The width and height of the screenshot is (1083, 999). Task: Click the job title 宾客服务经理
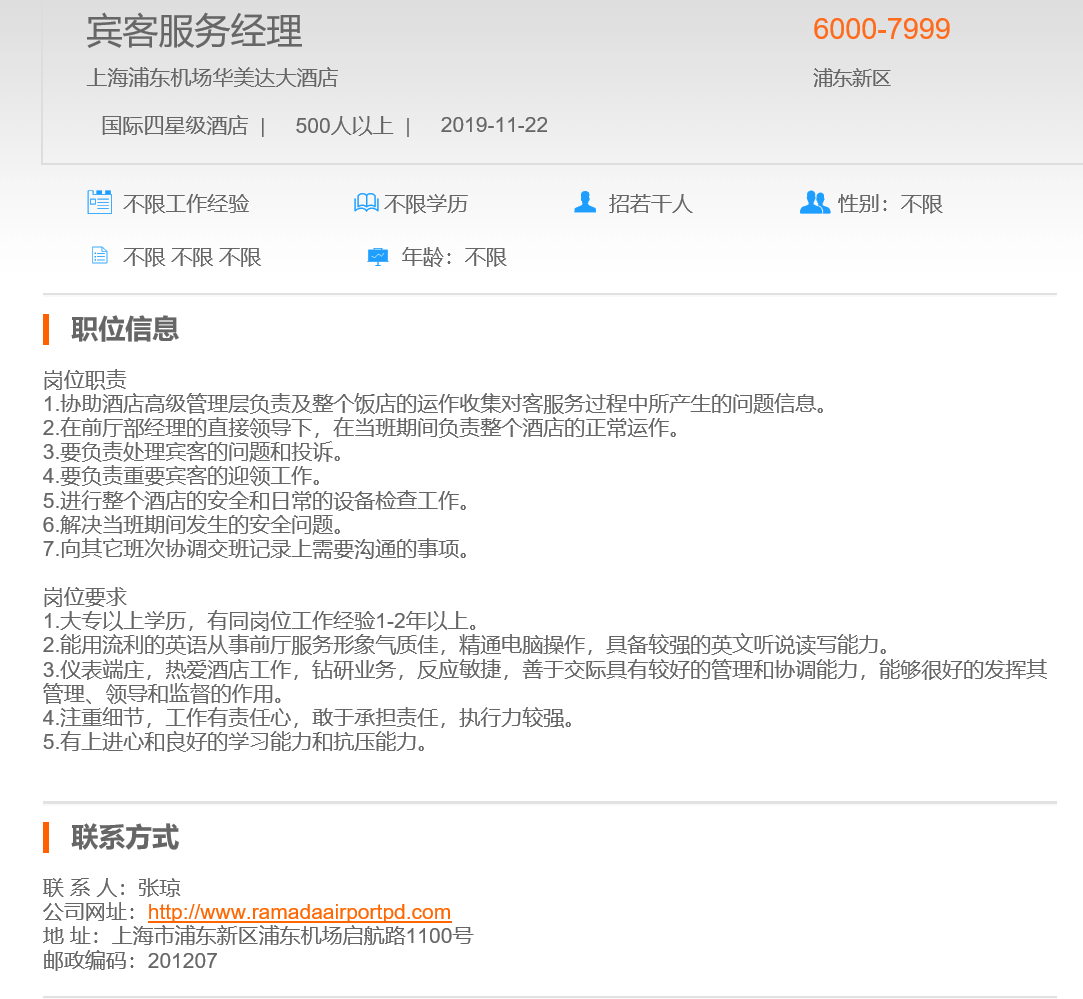click(194, 32)
